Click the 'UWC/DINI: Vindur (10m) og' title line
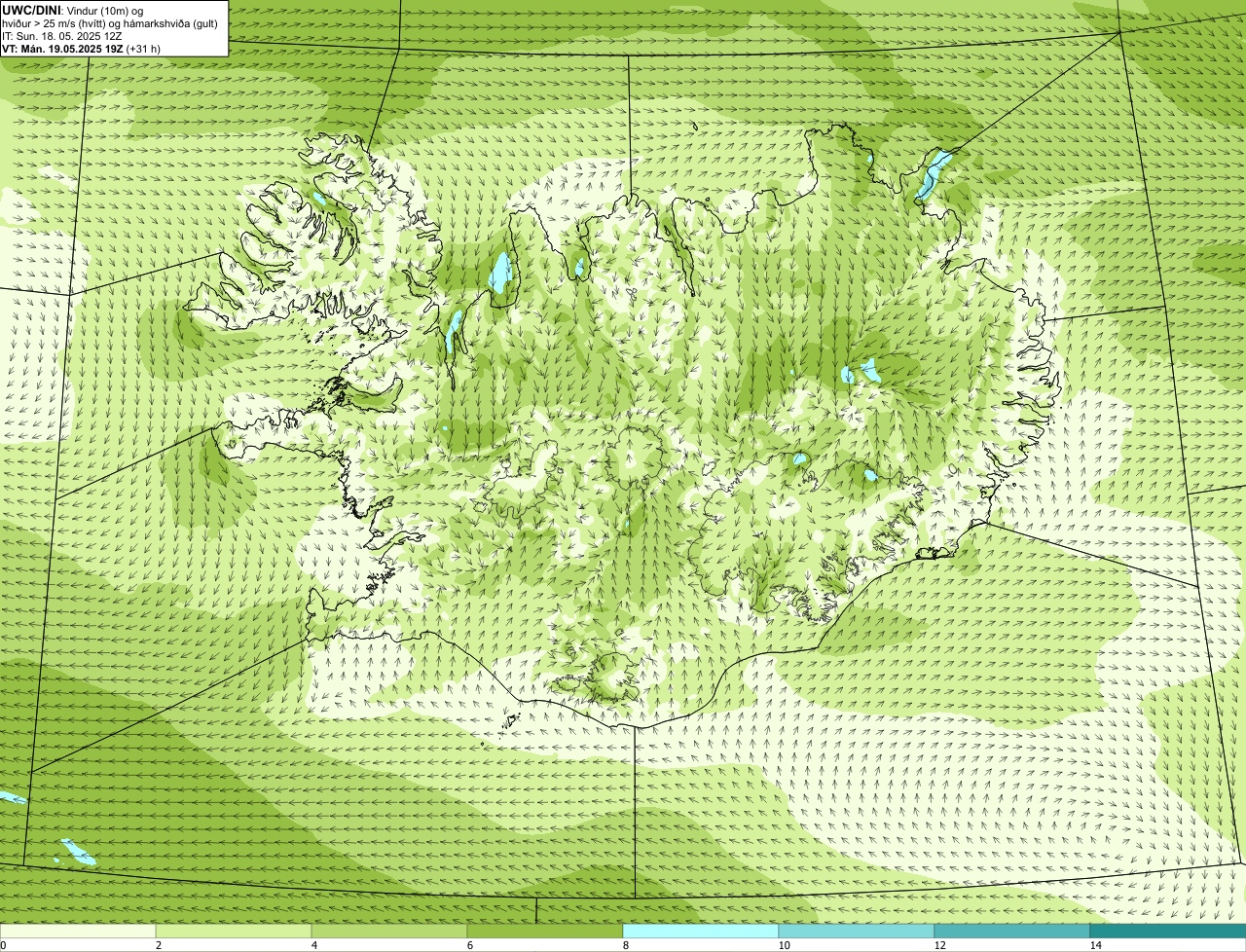 point(72,10)
